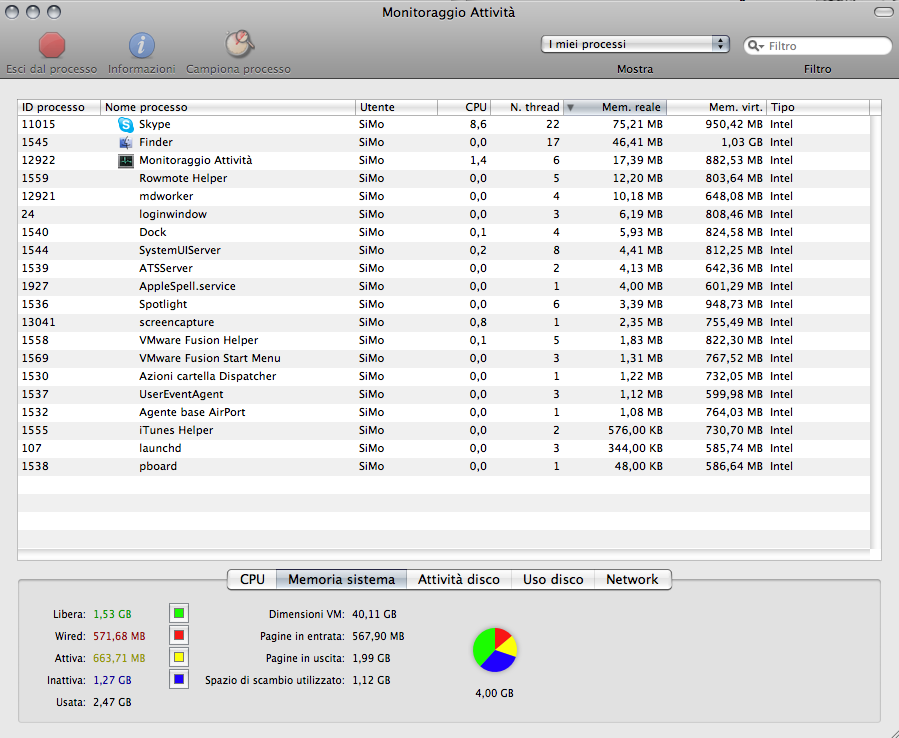This screenshot has height=738, width=899.
Task: Click the Spazio di scambio utilizzato value
Action: click(371, 680)
